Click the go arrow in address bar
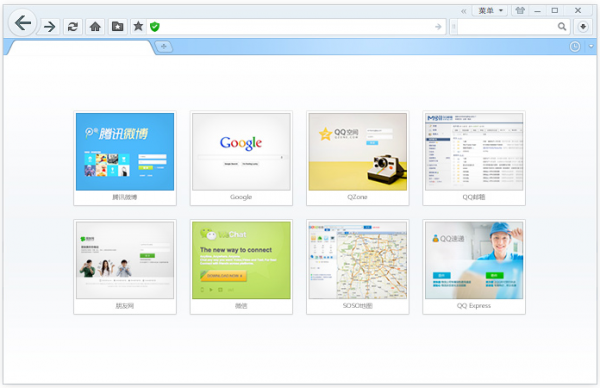 pos(438,27)
